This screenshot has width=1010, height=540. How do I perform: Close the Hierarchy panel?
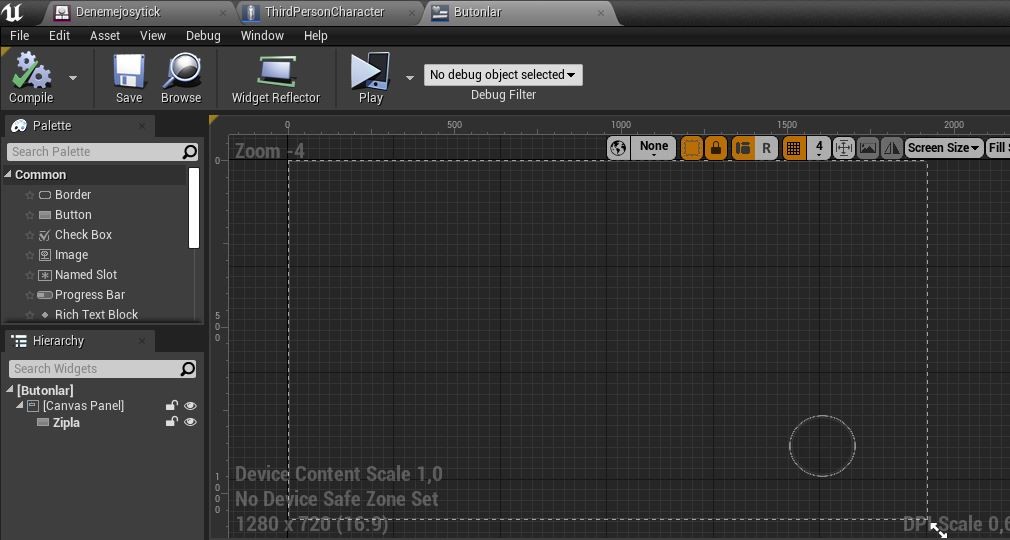tap(142, 341)
